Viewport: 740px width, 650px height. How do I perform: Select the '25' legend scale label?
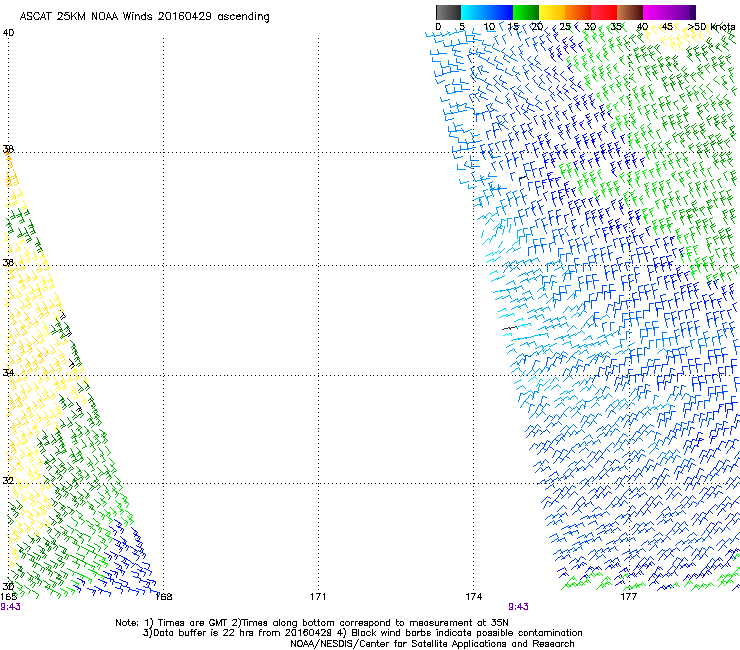coord(565,27)
